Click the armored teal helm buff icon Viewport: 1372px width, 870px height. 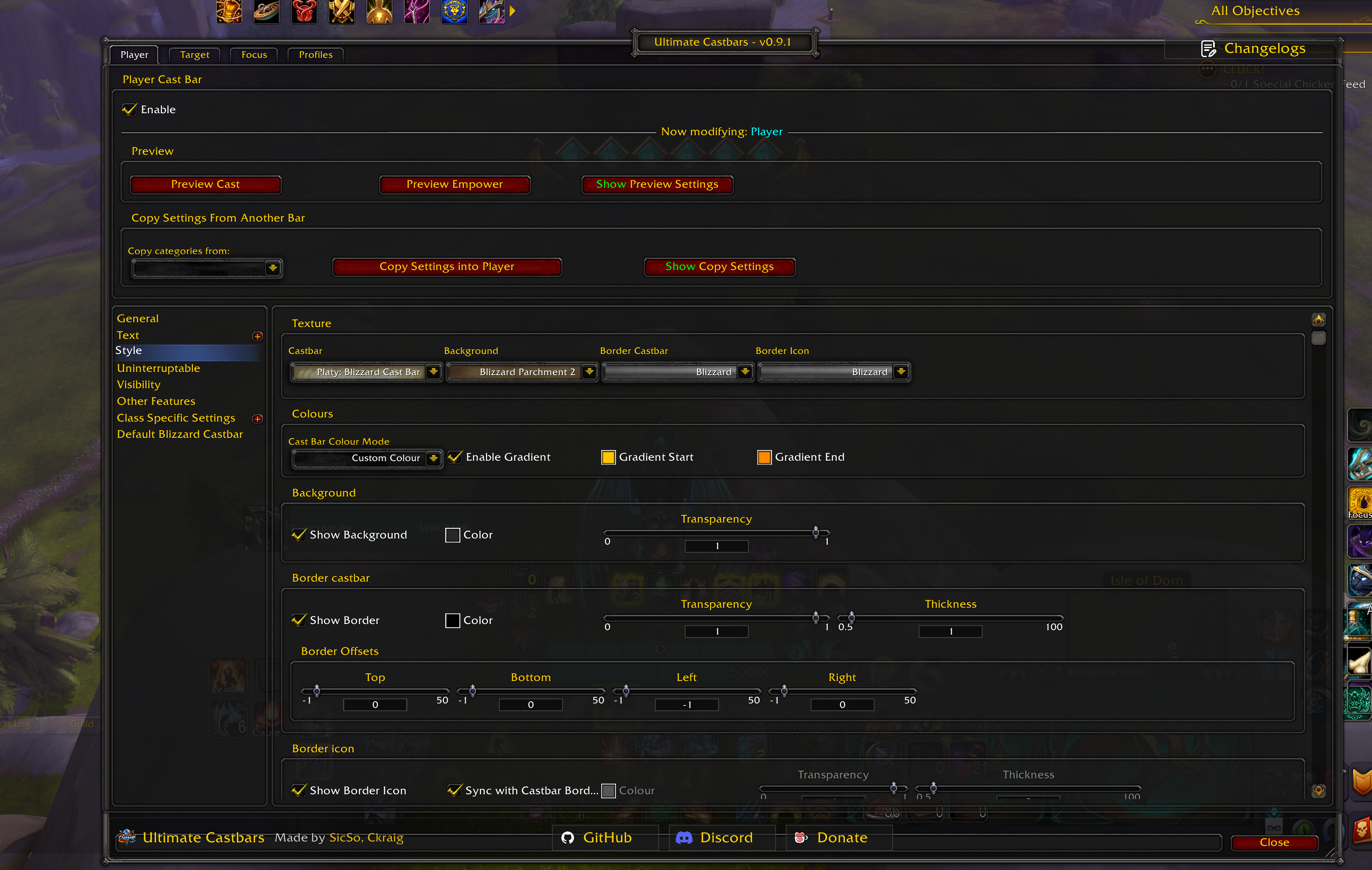pyautogui.click(x=492, y=11)
